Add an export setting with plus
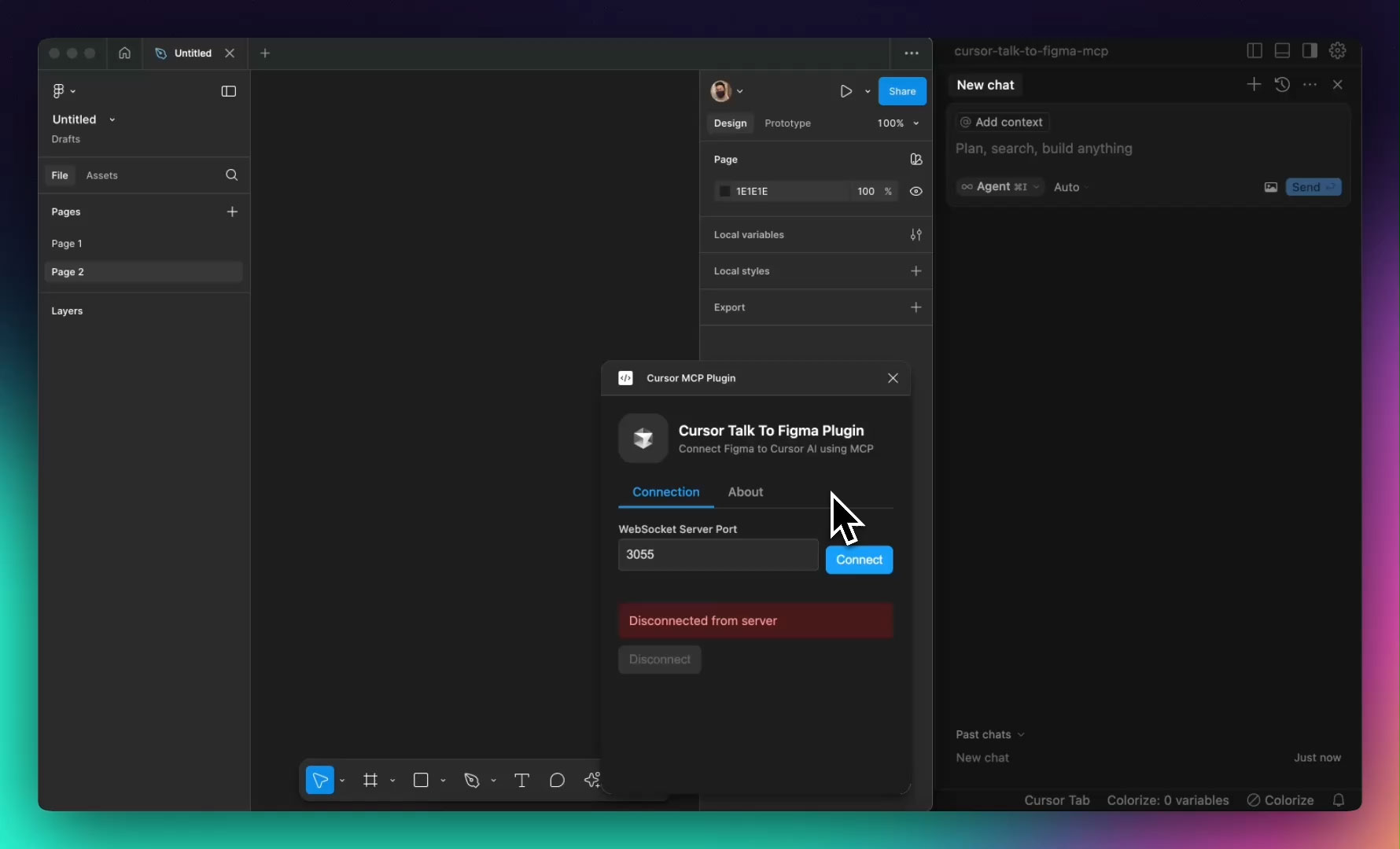 pyautogui.click(x=916, y=307)
